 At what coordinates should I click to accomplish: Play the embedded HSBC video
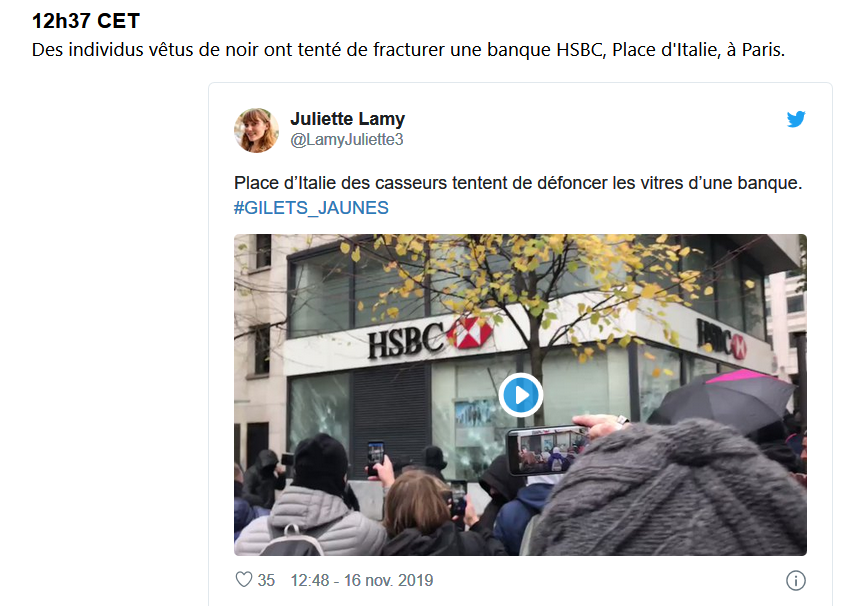(x=520, y=395)
